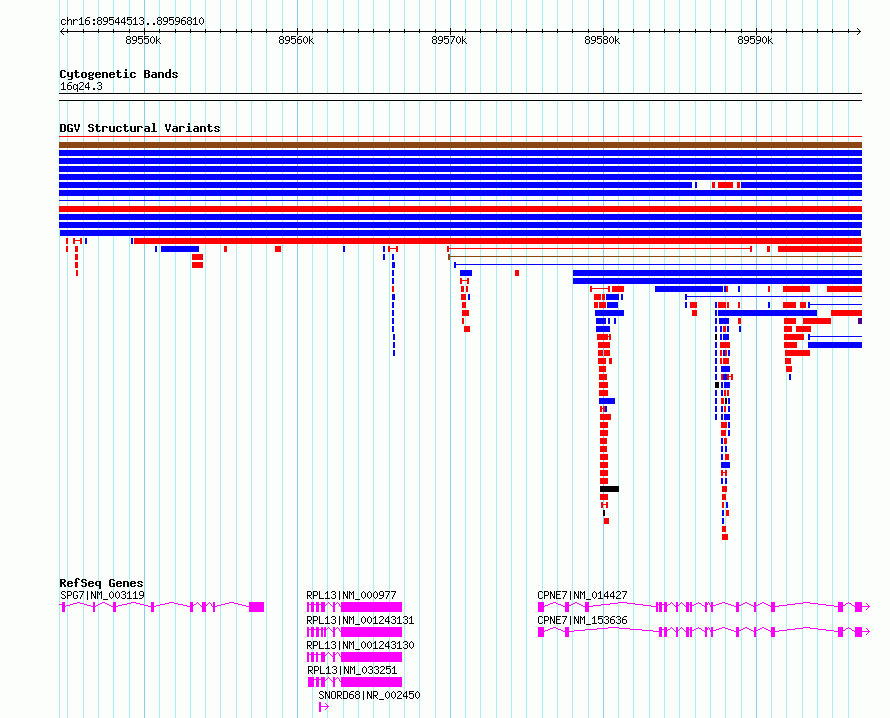Screen dimensions: 890x718
Task: Click the red segment inside the gapped blue variant
Action: coord(725,185)
